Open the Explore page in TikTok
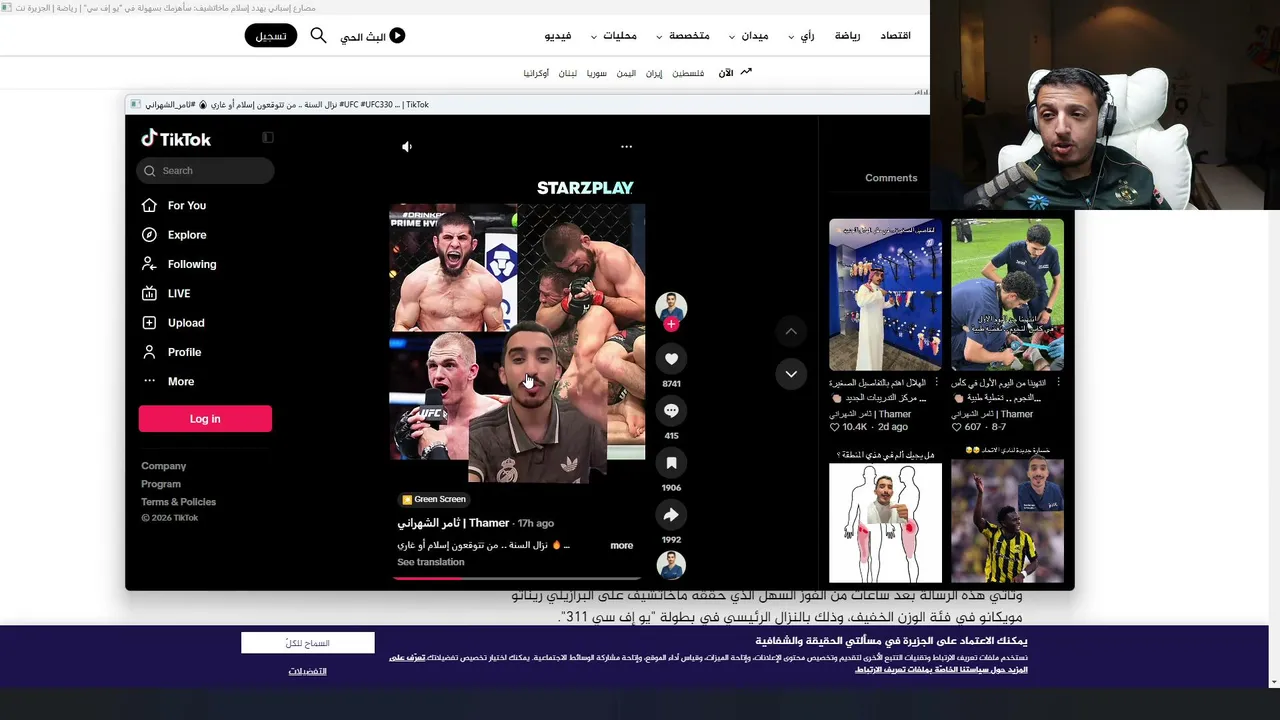Screen dimensions: 1280x720 (187, 235)
